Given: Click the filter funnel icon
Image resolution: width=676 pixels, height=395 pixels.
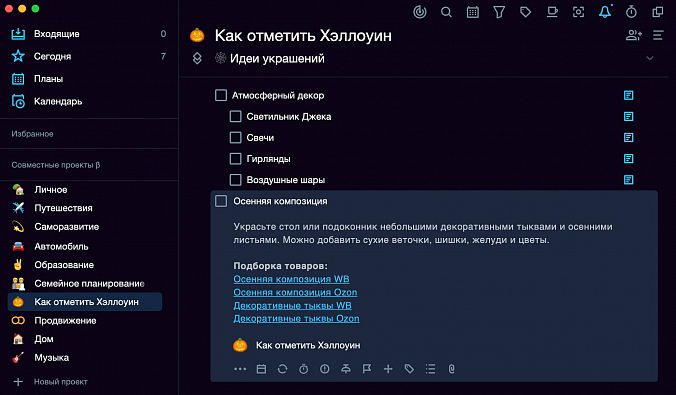Looking at the screenshot, I should [499, 12].
